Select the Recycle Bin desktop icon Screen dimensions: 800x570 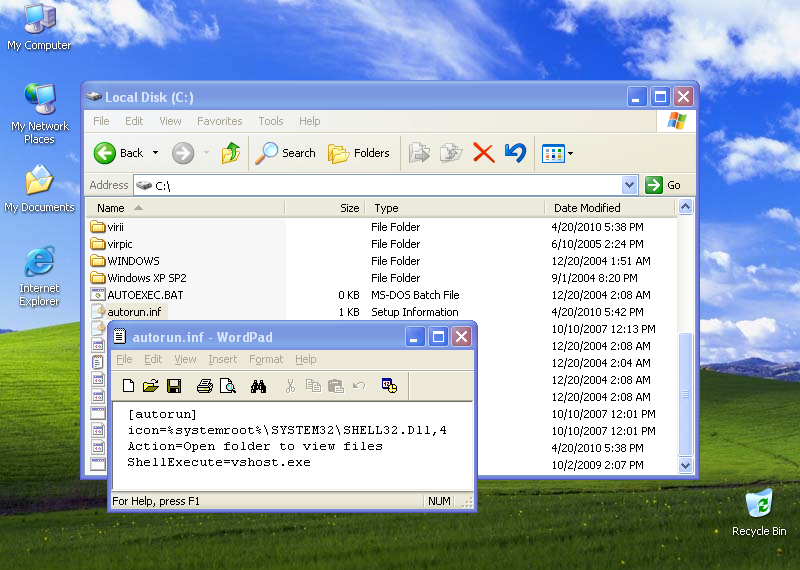pyautogui.click(x=759, y=512)
